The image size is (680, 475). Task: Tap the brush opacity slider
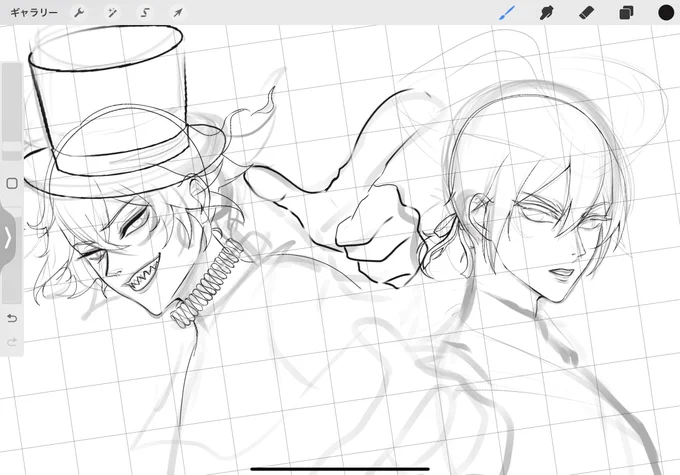click(x=12, y=256)
